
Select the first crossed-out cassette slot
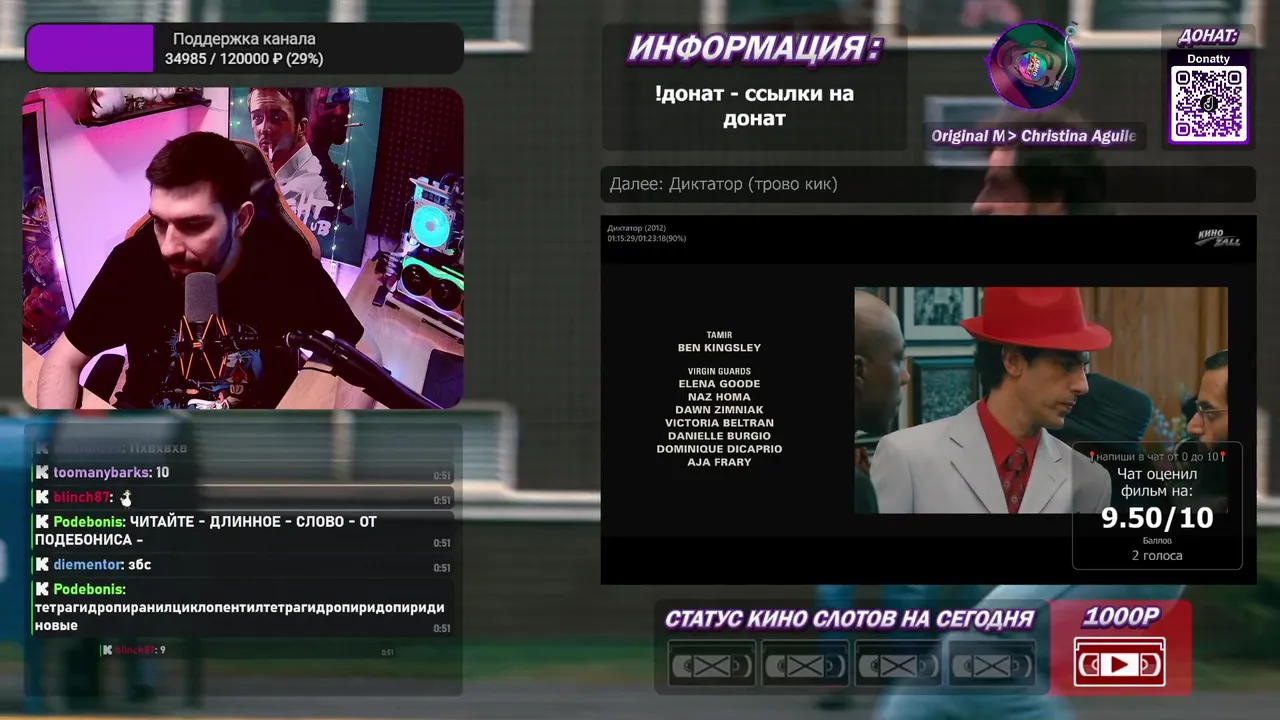tap(711, 666)
